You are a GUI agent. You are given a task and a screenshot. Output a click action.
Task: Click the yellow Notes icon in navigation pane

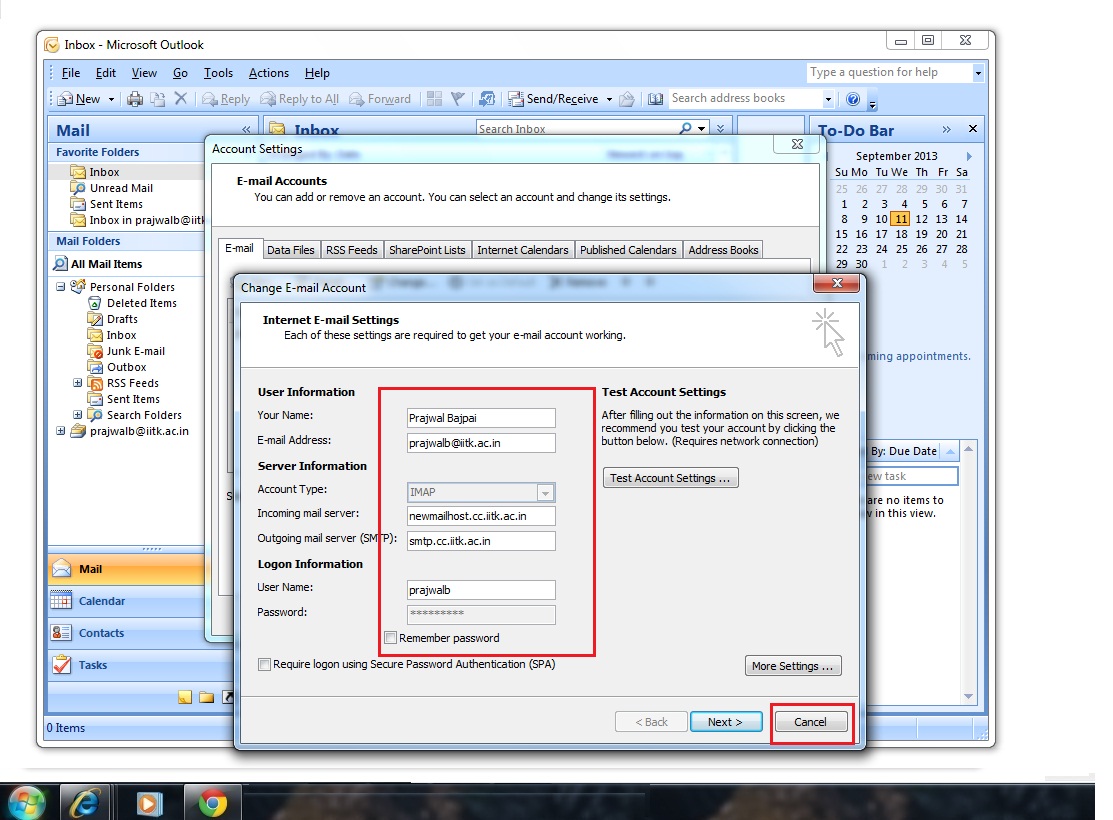(185, 697)
